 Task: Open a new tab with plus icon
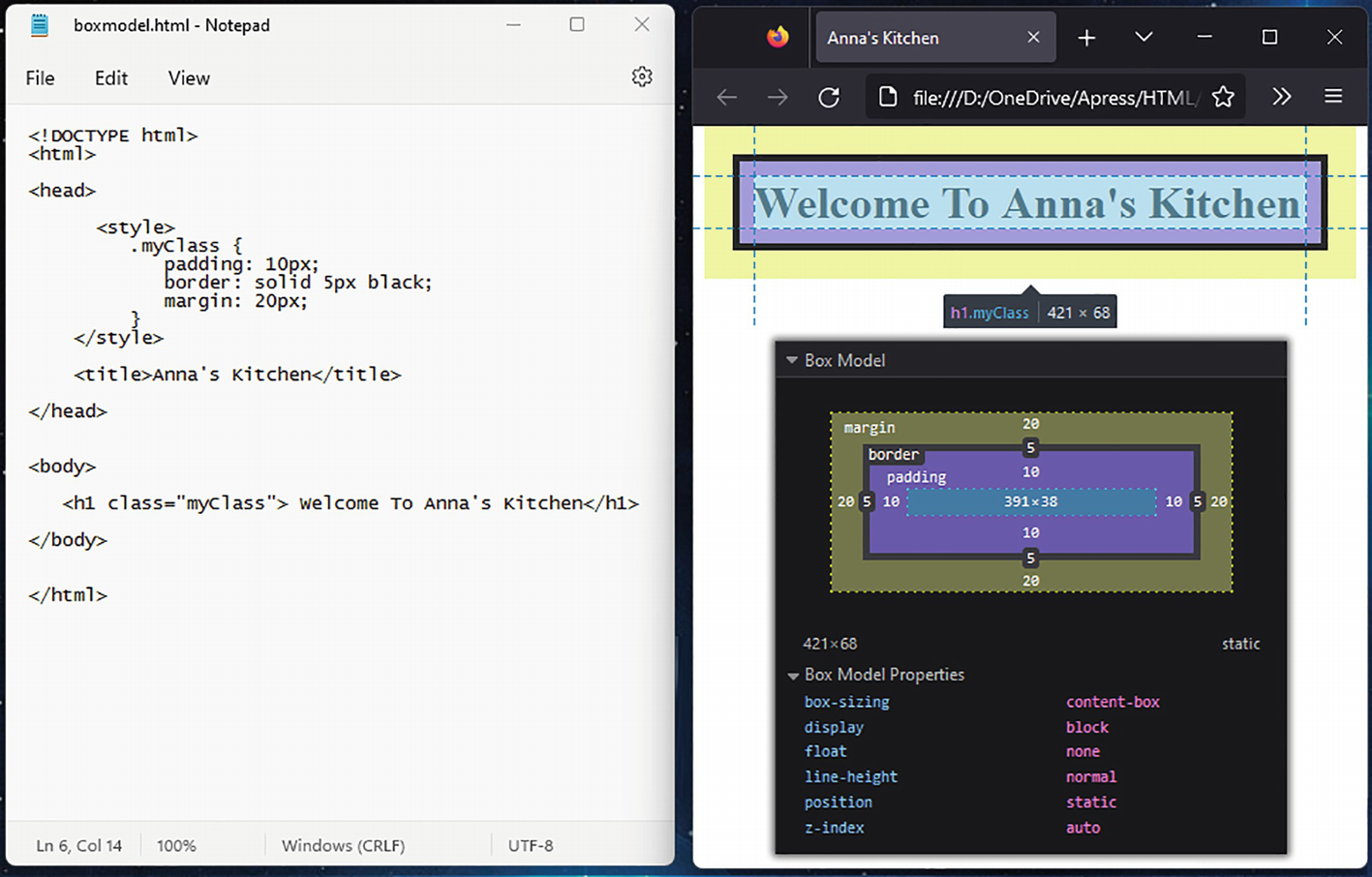coord(1086,38)
